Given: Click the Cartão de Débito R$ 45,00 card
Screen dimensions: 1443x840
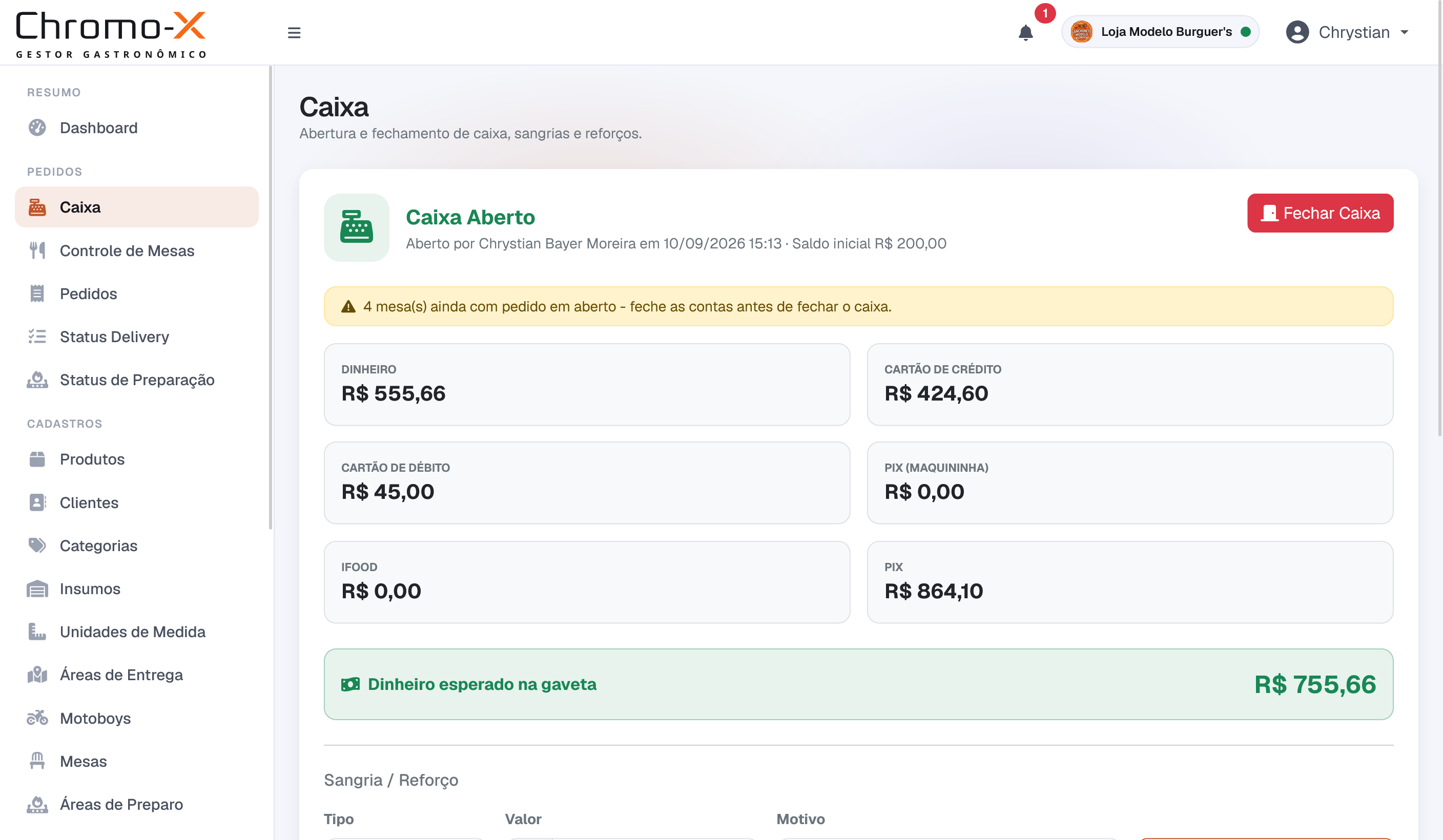Looking at the screenshot, I should 586,483.
